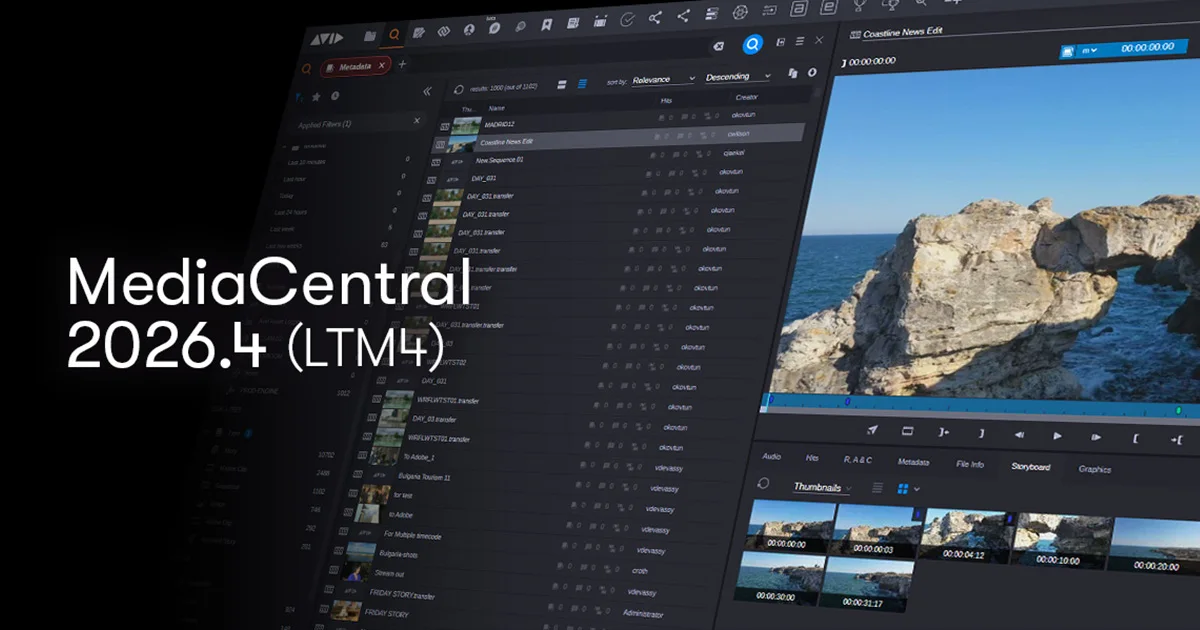Open the search bar hamburger menu
The image size is (1200, 630).
point(799,42)
